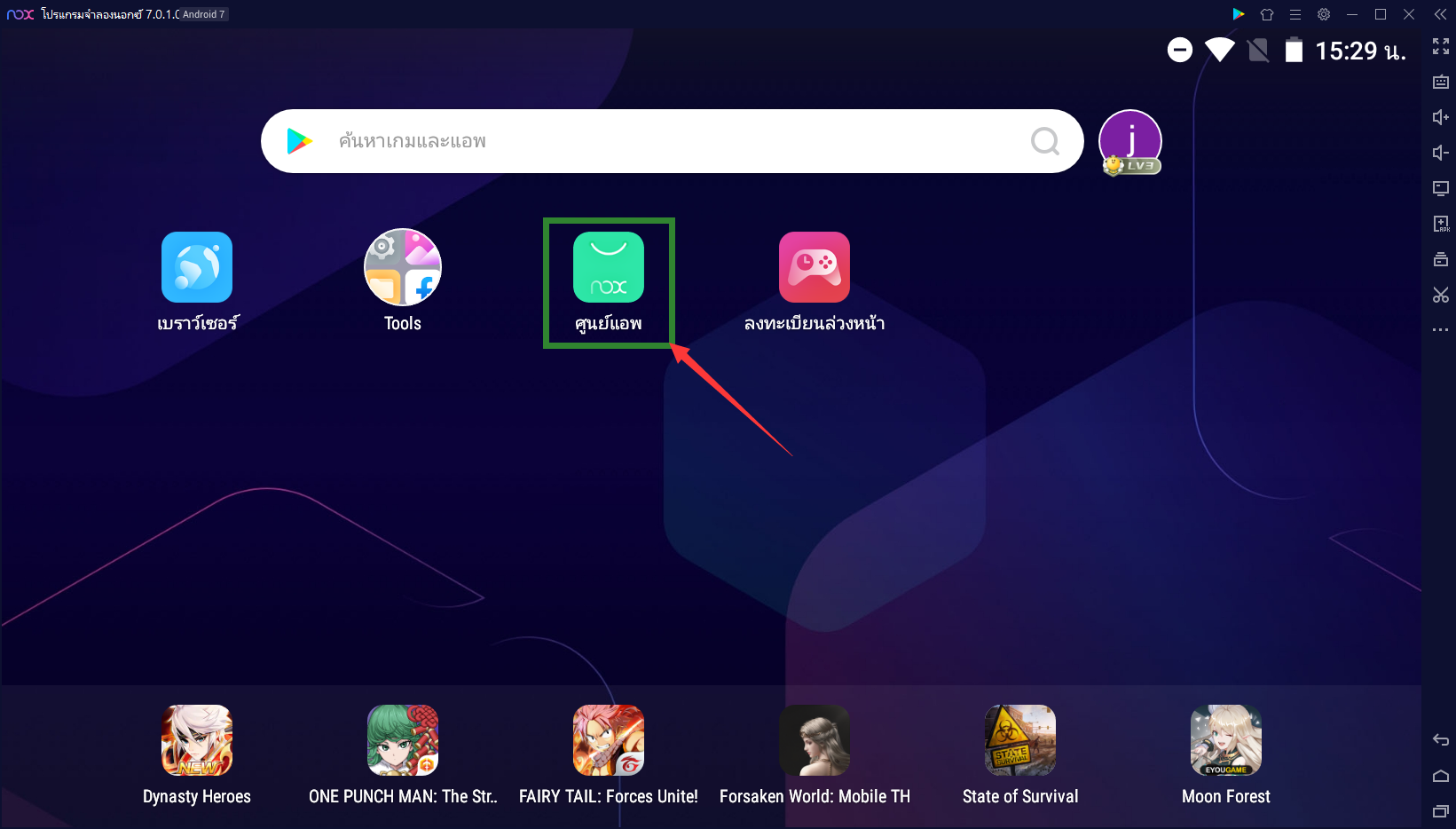Open the purple 'j' profile avatar
Screen dimensions: 1456x829
click(x=1129, y=141)
